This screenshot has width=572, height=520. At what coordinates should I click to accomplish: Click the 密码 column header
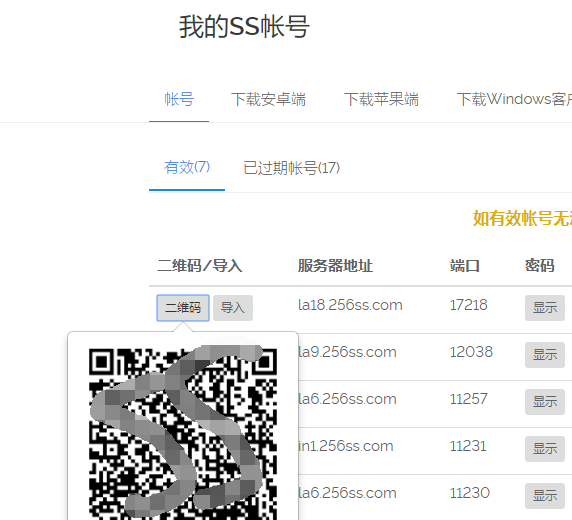[x=540, y=266]
